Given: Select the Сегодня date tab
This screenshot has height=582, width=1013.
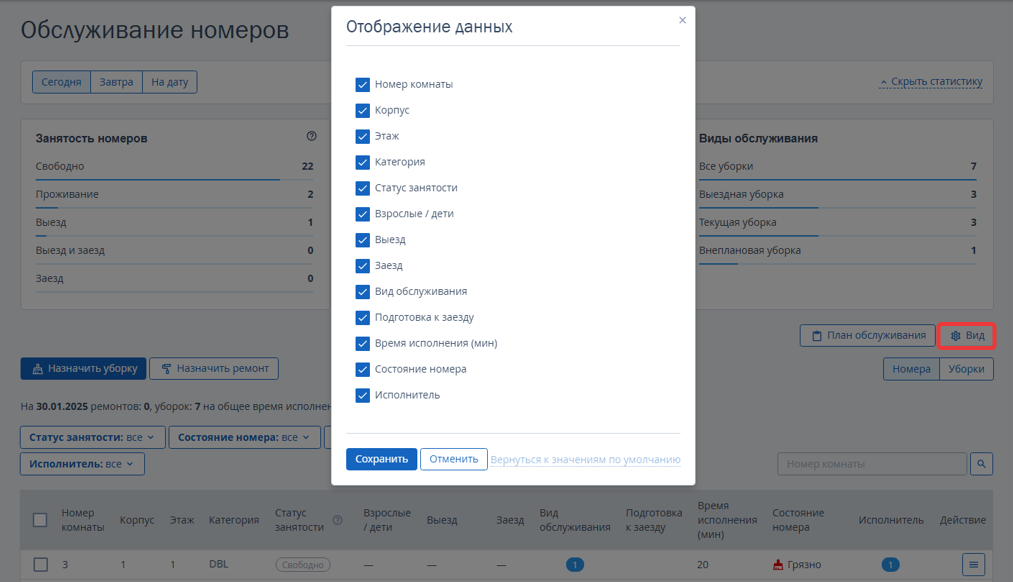Looking at the screenshot, I should (x=61, y=82).
